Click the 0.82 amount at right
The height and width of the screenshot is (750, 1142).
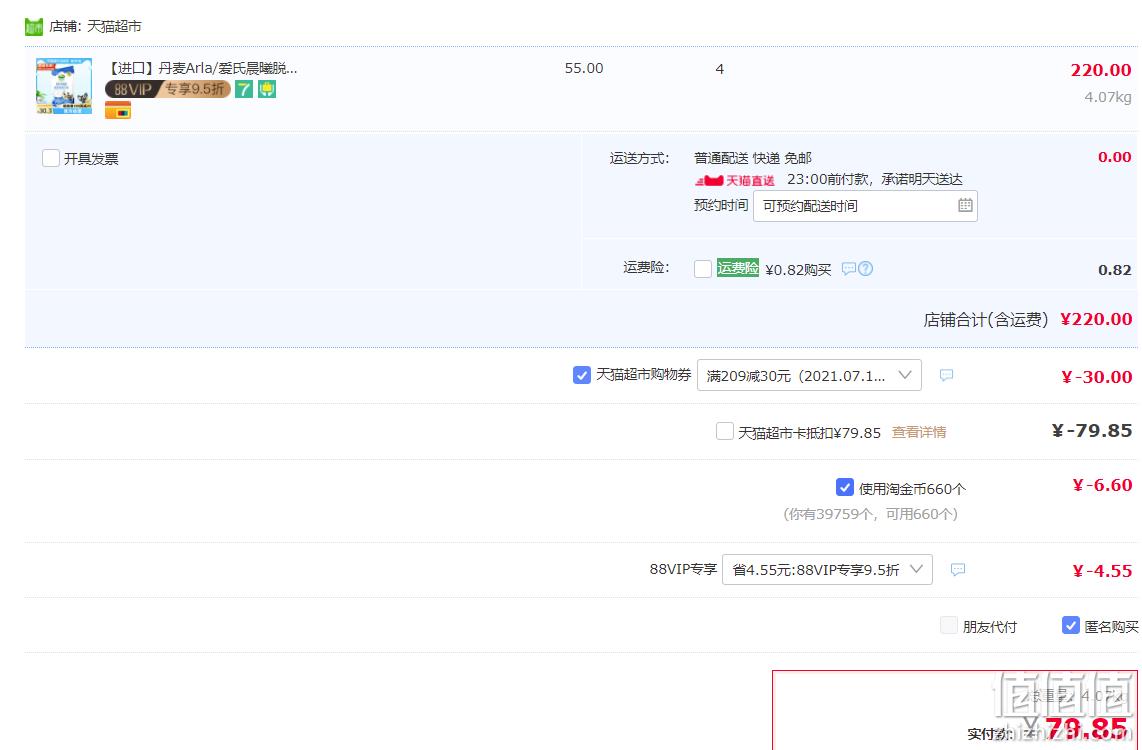[1114, 270]
